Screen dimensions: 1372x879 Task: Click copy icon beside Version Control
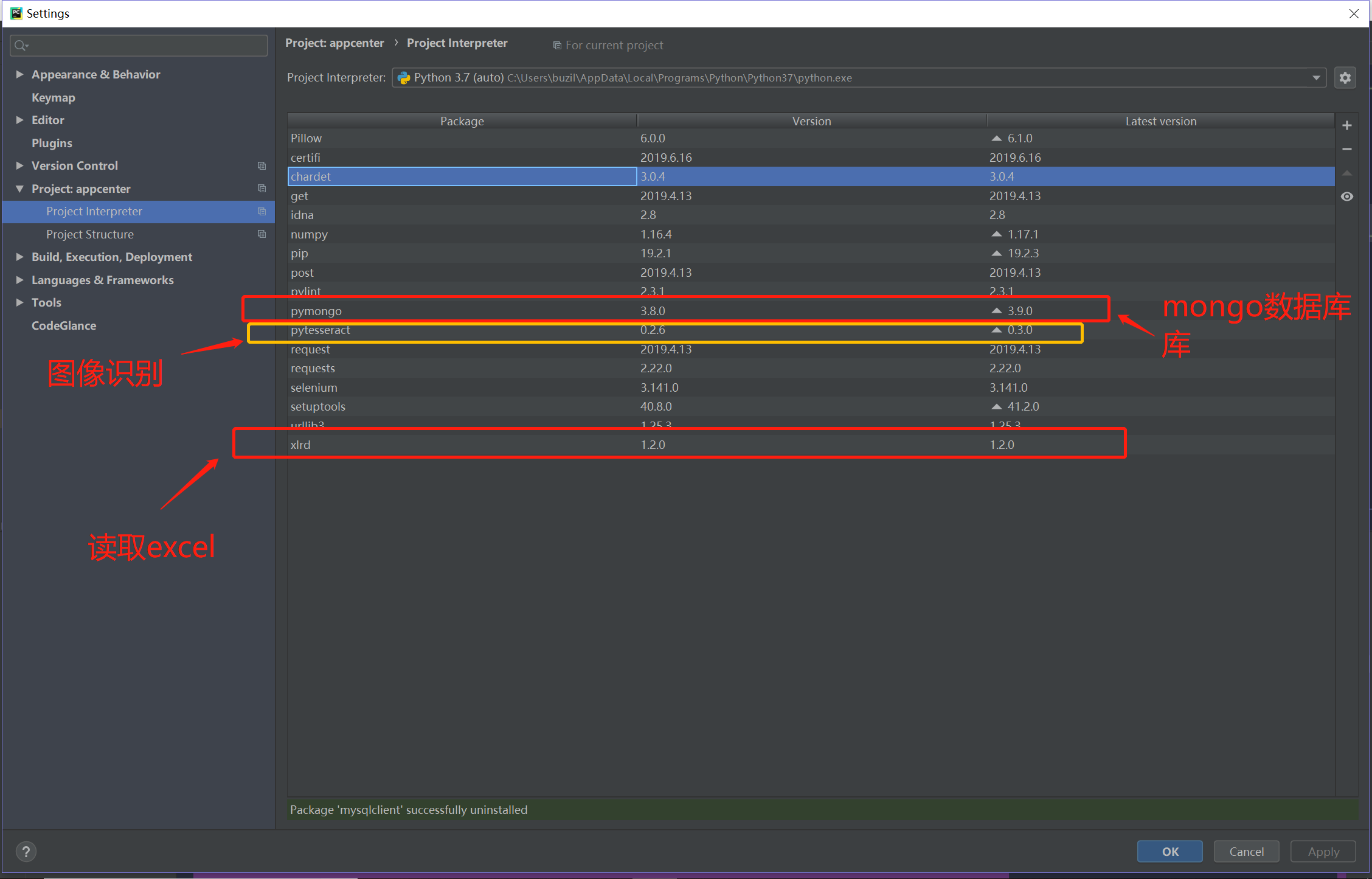(x=262, y=165)
